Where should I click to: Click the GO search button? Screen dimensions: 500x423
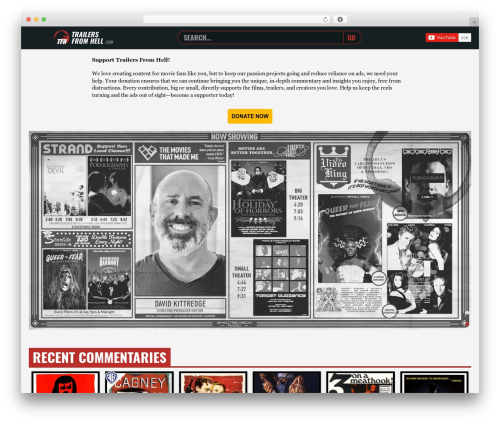352,38
